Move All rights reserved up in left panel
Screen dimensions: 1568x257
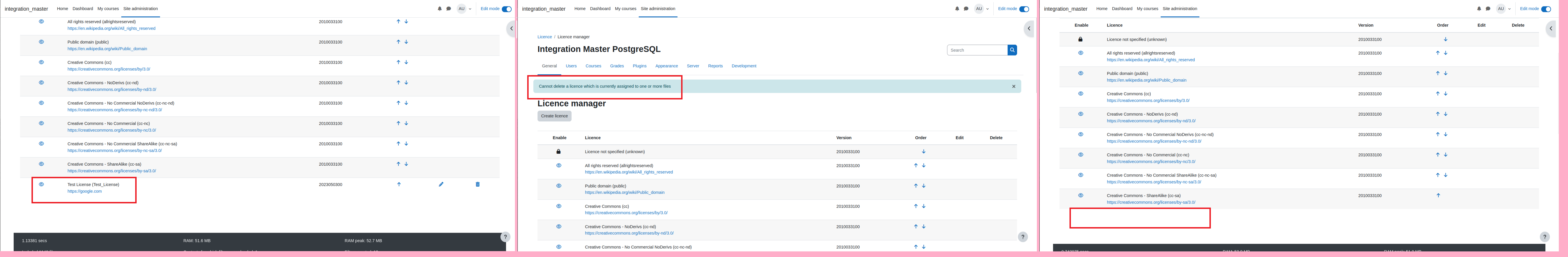399,21
